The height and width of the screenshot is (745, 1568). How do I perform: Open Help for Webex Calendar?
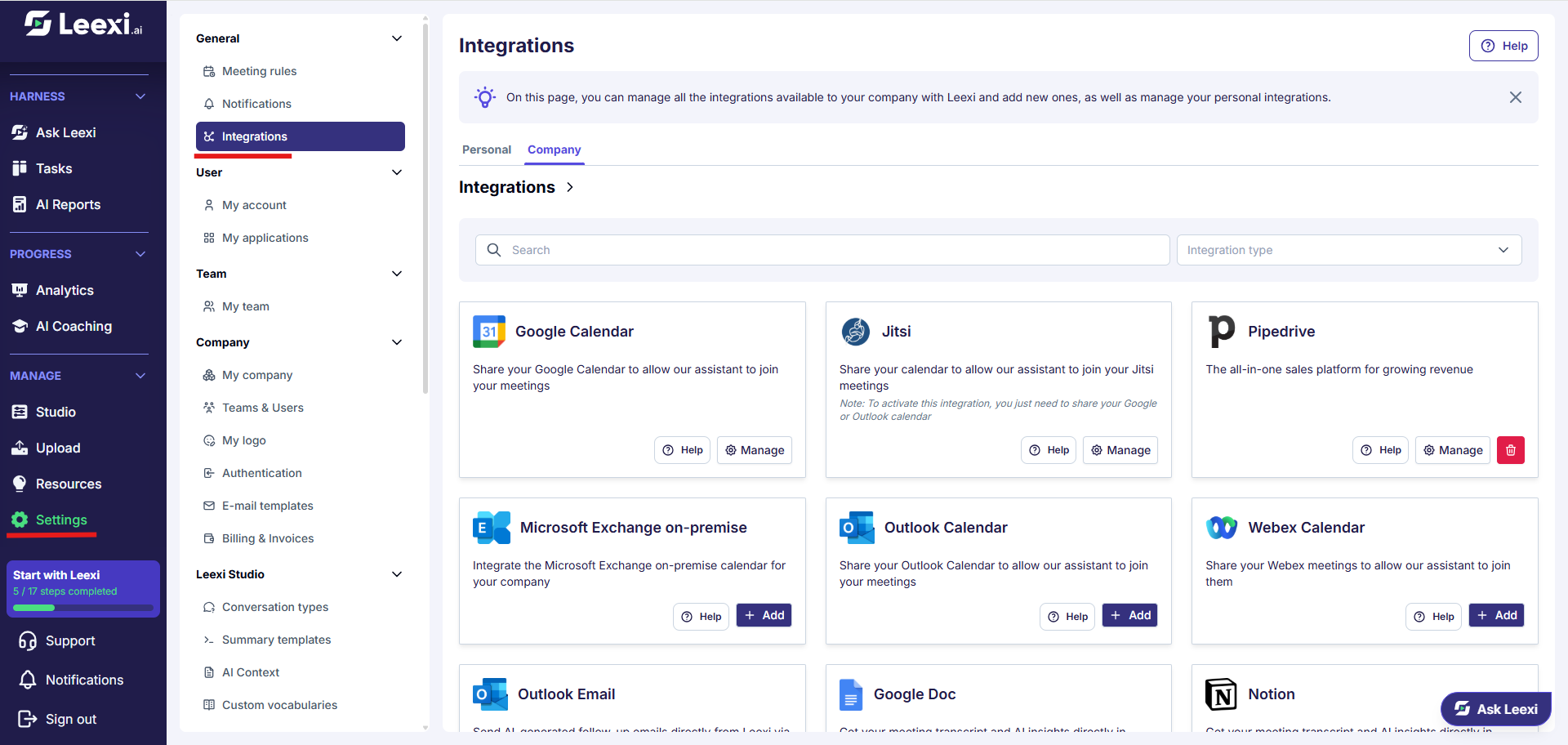tap(1434, 617)
